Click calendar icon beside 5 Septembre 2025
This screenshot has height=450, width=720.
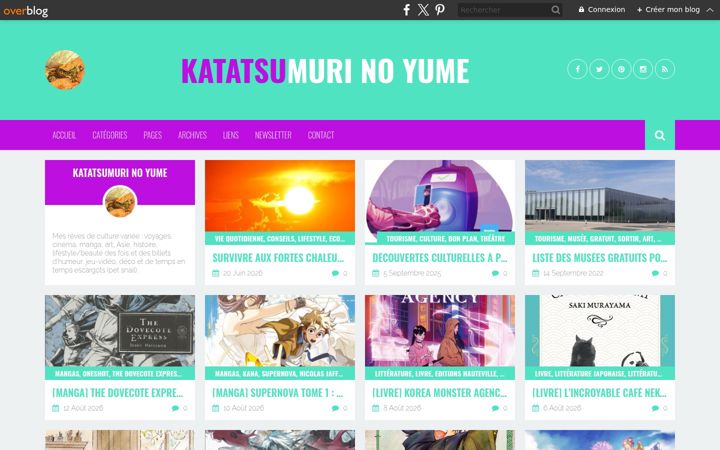(x=375, y=273)
